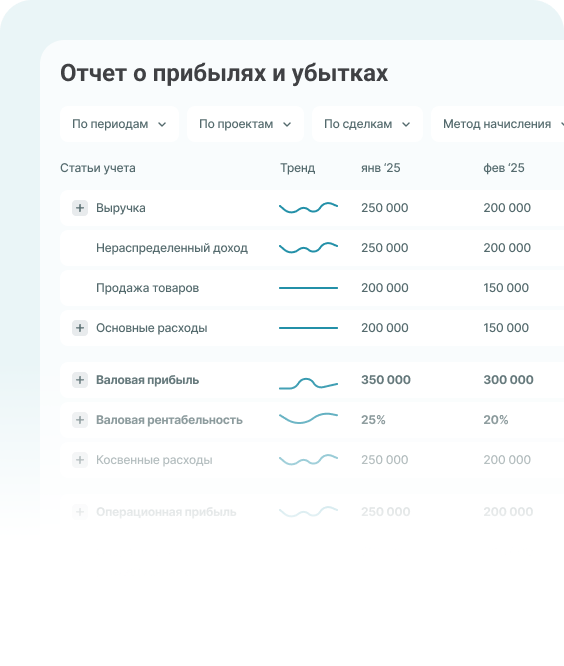Image resolution: width=564 pixels, height=666 pixels.
Task: Open the «По периодам» dropdown
Action: point(119,124)
